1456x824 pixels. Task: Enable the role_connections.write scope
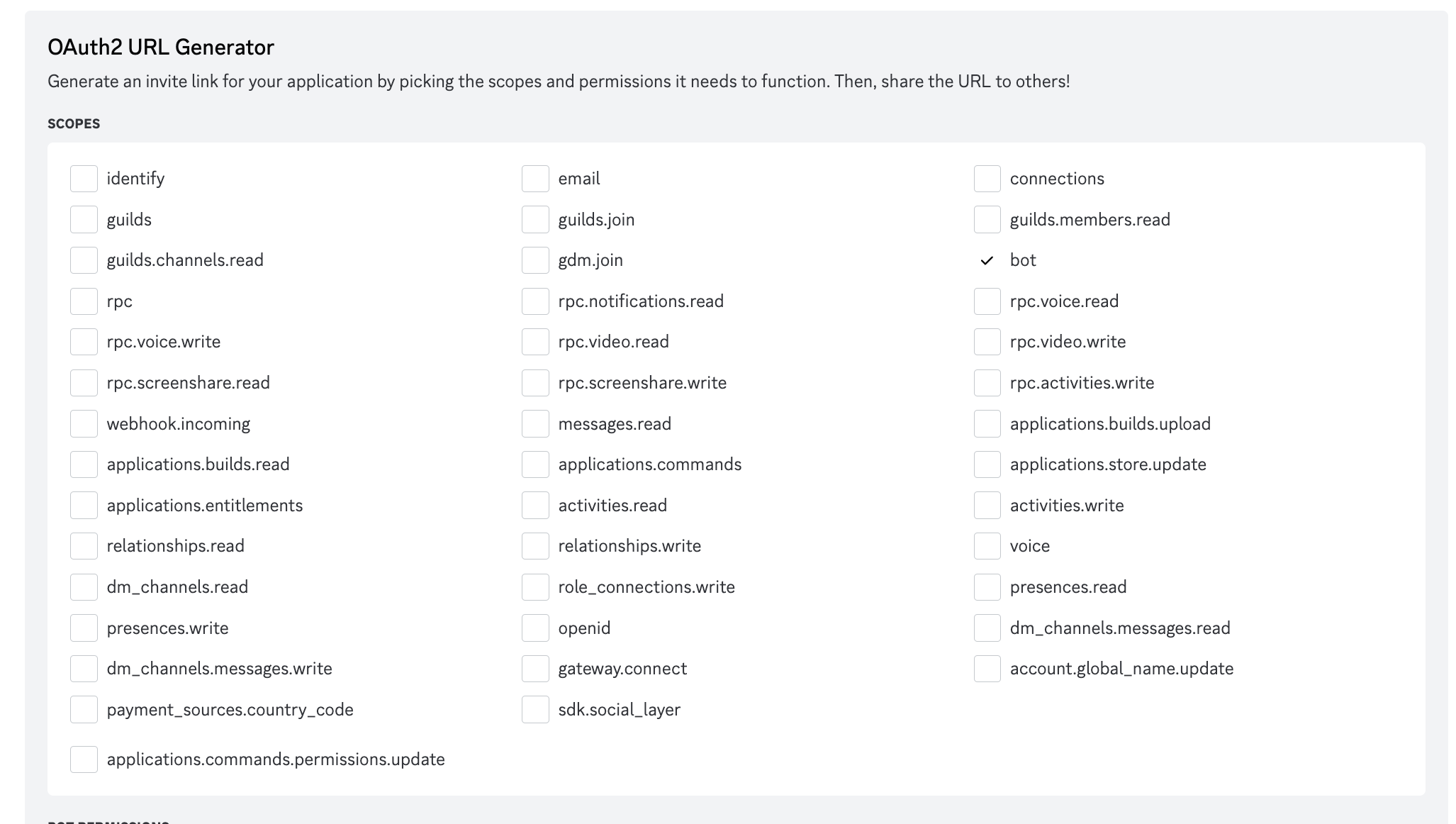pos(535,587)
